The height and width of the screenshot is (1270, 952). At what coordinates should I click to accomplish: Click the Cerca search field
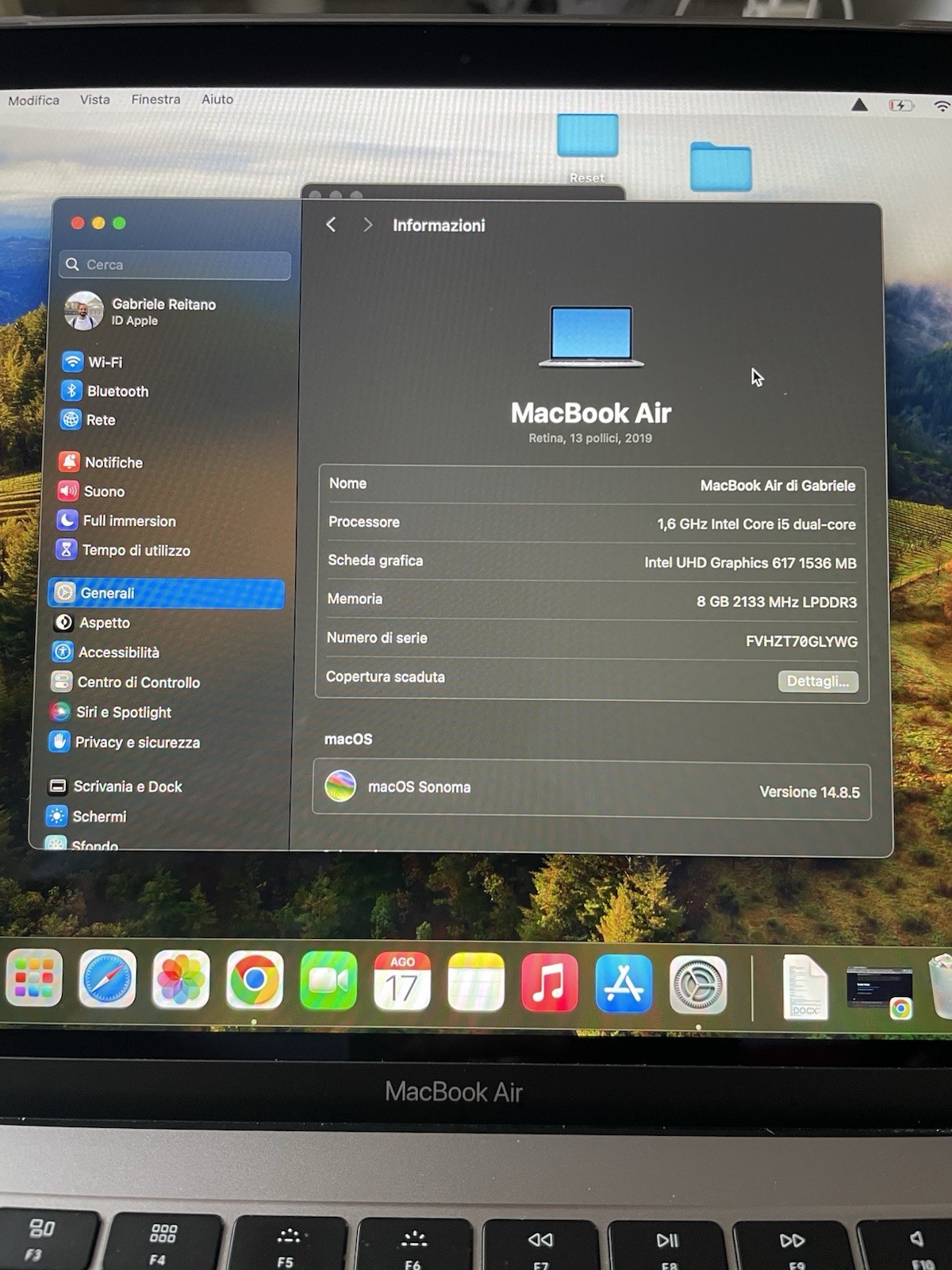point(175,265)
